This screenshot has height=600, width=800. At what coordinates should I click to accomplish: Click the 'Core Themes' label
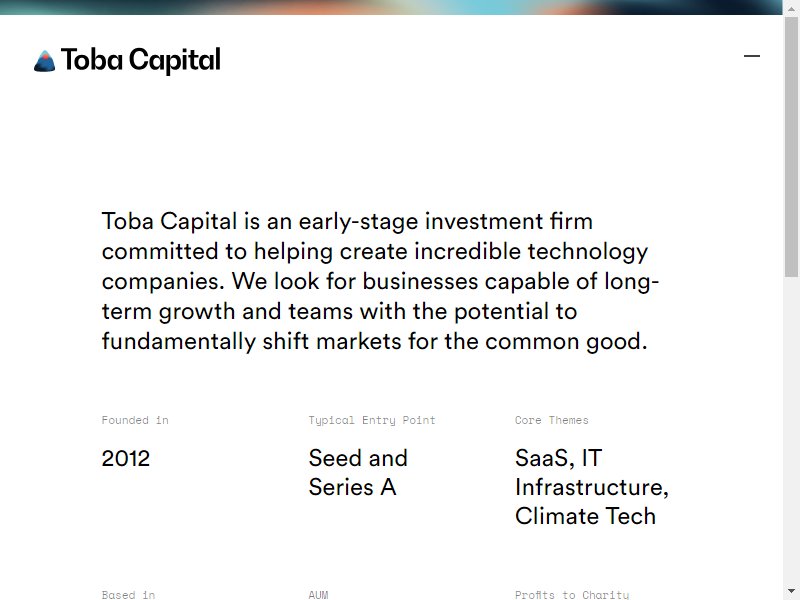[x=552, y=420]
